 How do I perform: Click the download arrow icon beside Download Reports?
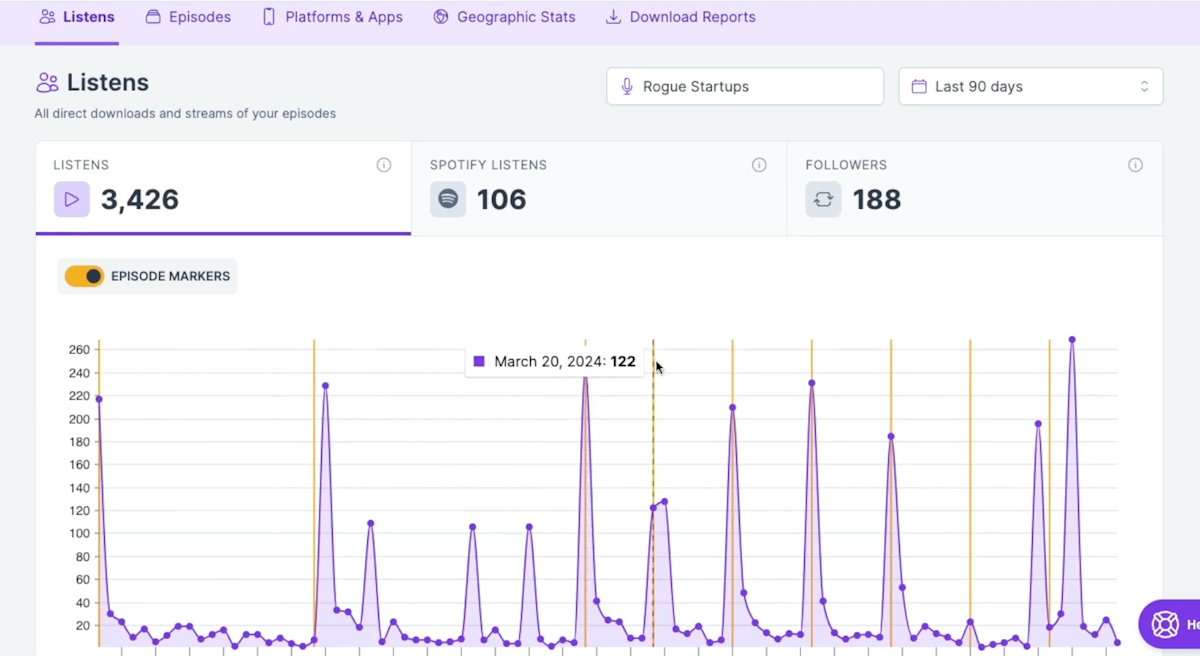tap(613, 17)
